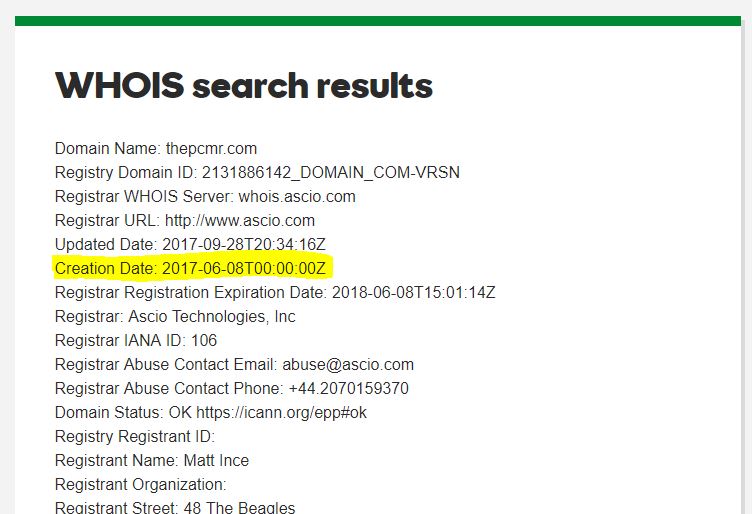
Task: Click the abuse@ascio.com email address
Action: [348, 364]
